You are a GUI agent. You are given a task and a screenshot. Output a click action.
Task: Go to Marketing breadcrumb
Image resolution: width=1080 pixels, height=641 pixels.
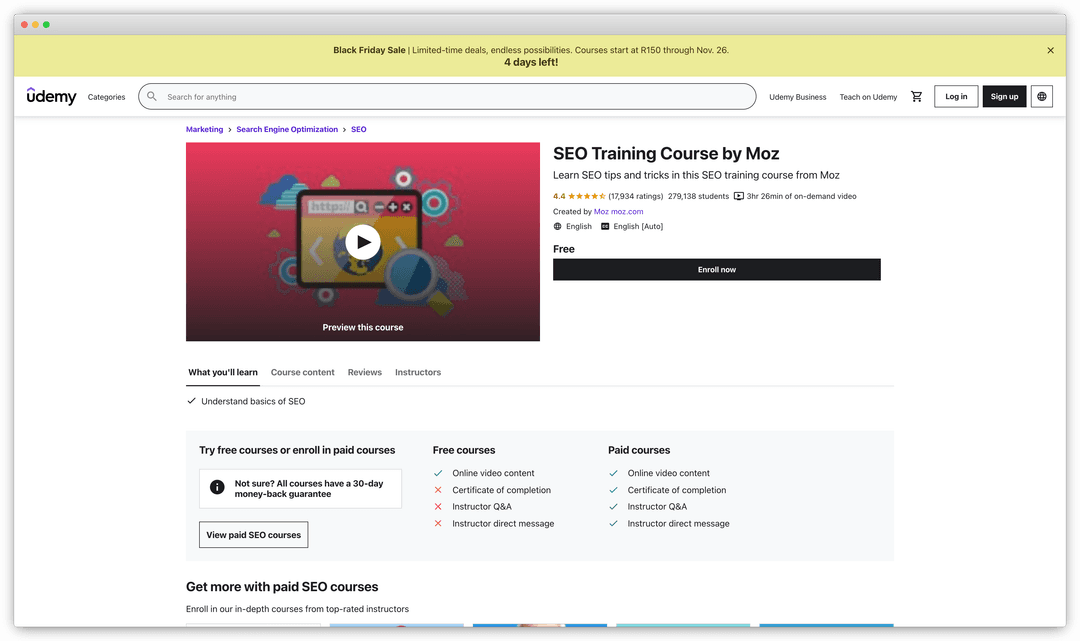[x=205, y=129]
